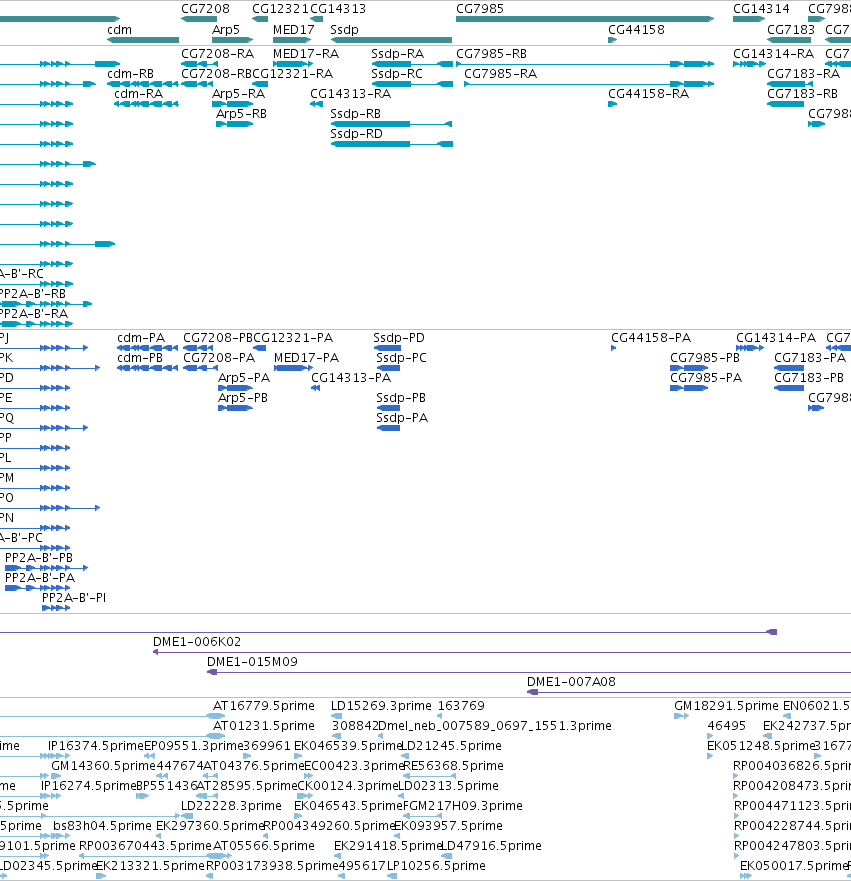Image resolution: width=851 pixels, height=881 pixels.
Task: Click the MED17 gene feature
Action: tap(292, 40)
